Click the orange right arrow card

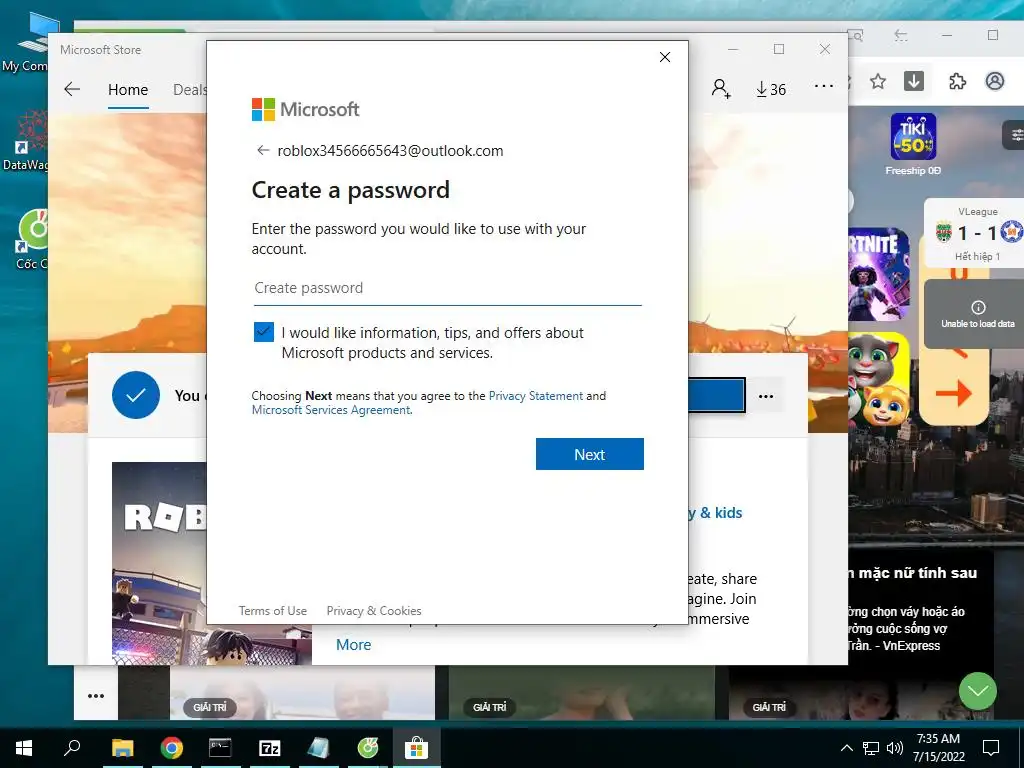(954, 393)
